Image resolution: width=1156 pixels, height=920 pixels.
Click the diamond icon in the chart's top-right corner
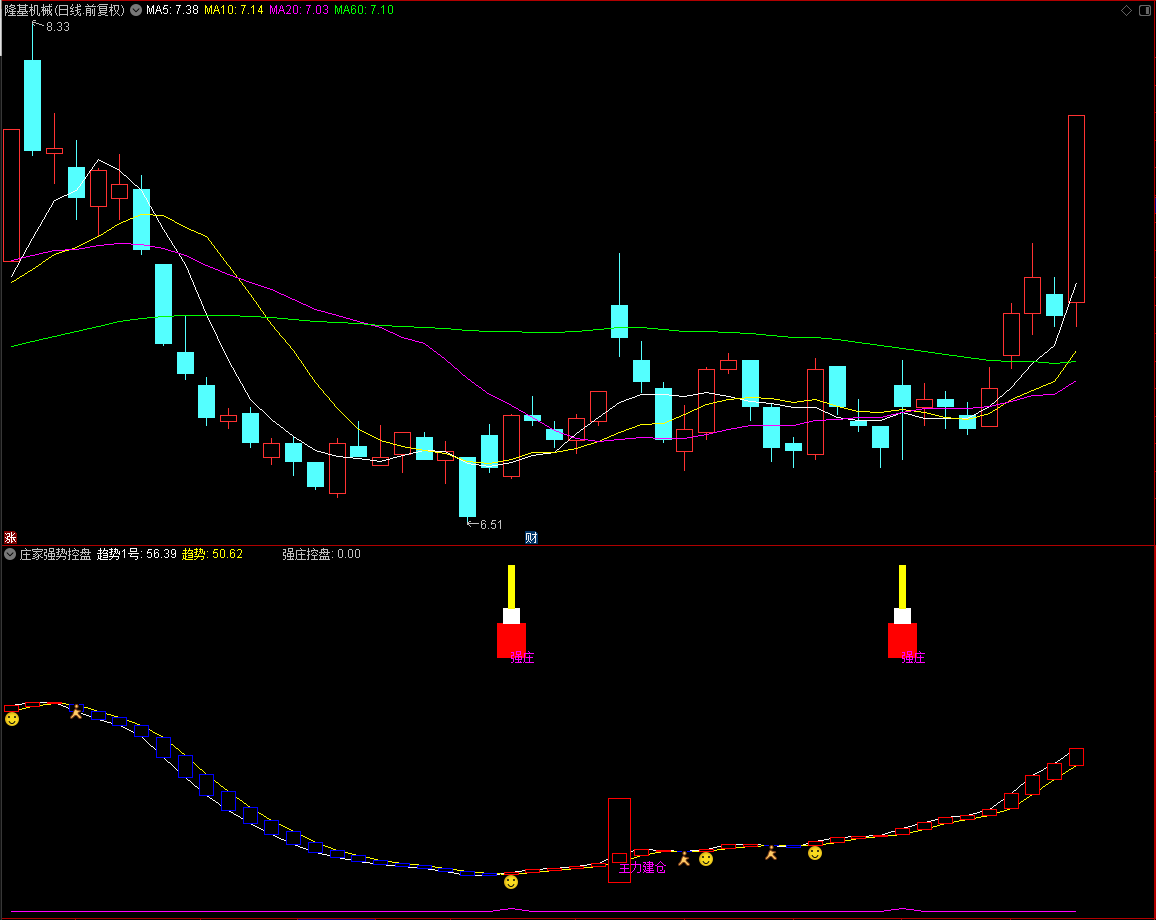click(1127, 10)
